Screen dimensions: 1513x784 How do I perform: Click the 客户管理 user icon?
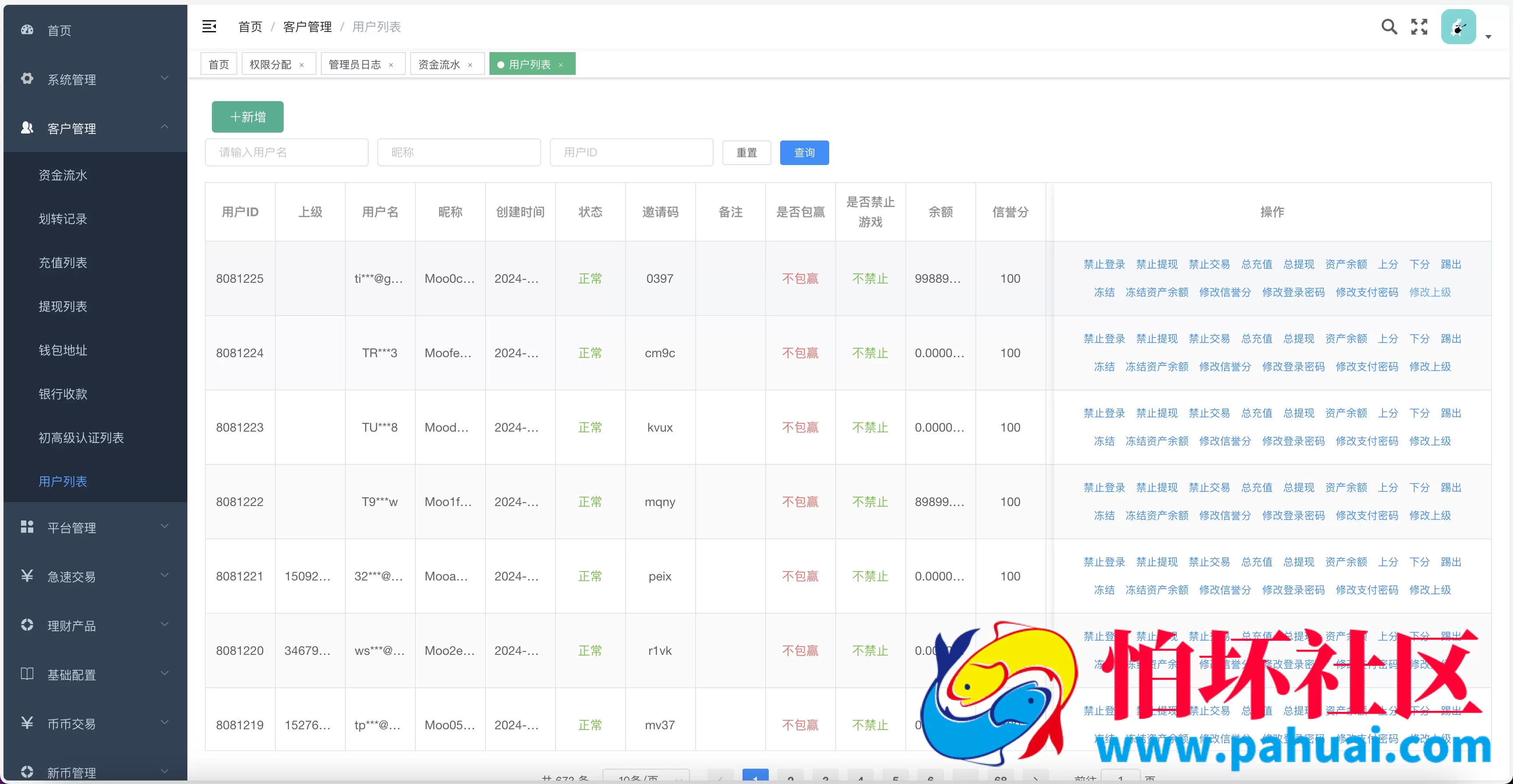(27, 128)
